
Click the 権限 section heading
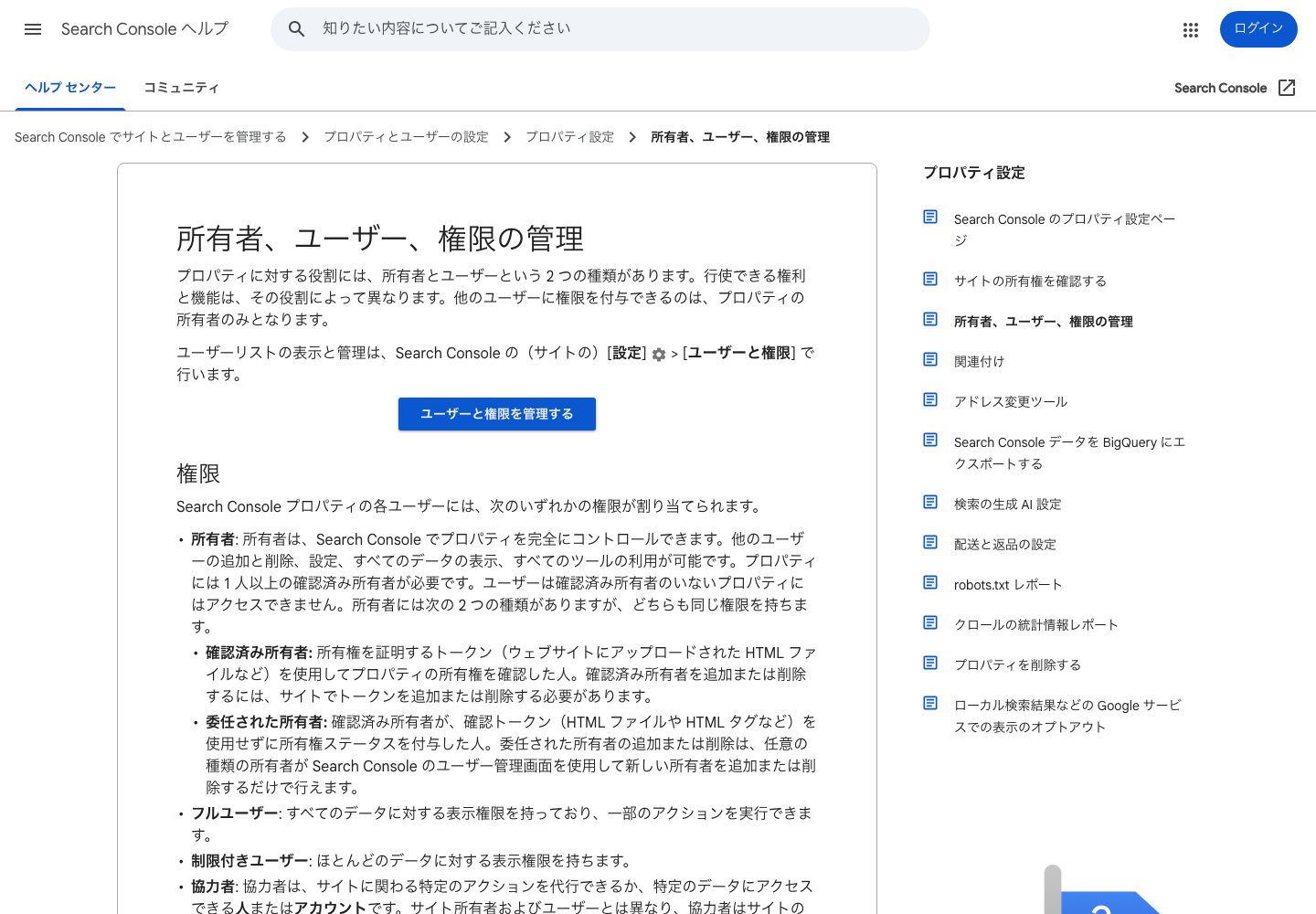(x=198, y=473)
